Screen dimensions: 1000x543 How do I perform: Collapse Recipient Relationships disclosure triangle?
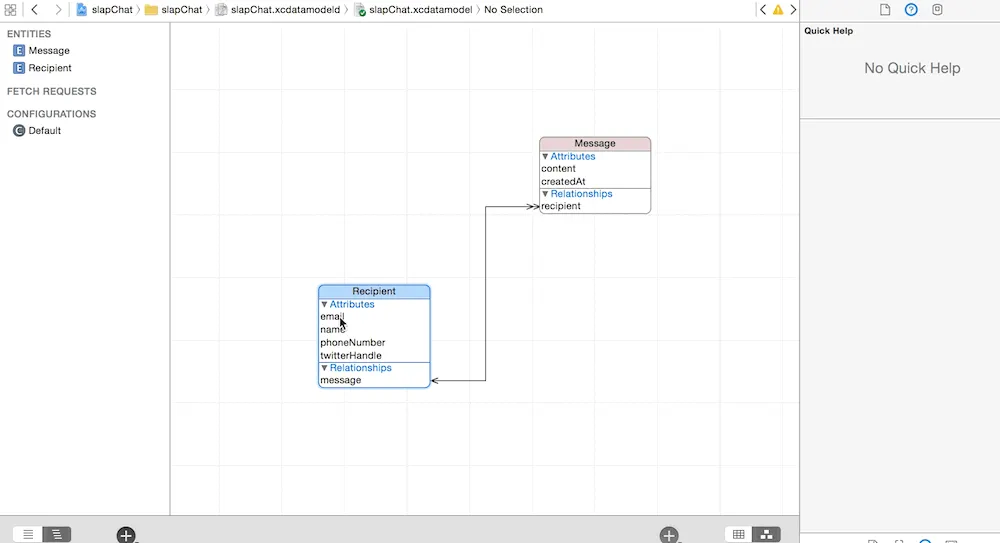point(324,368)
